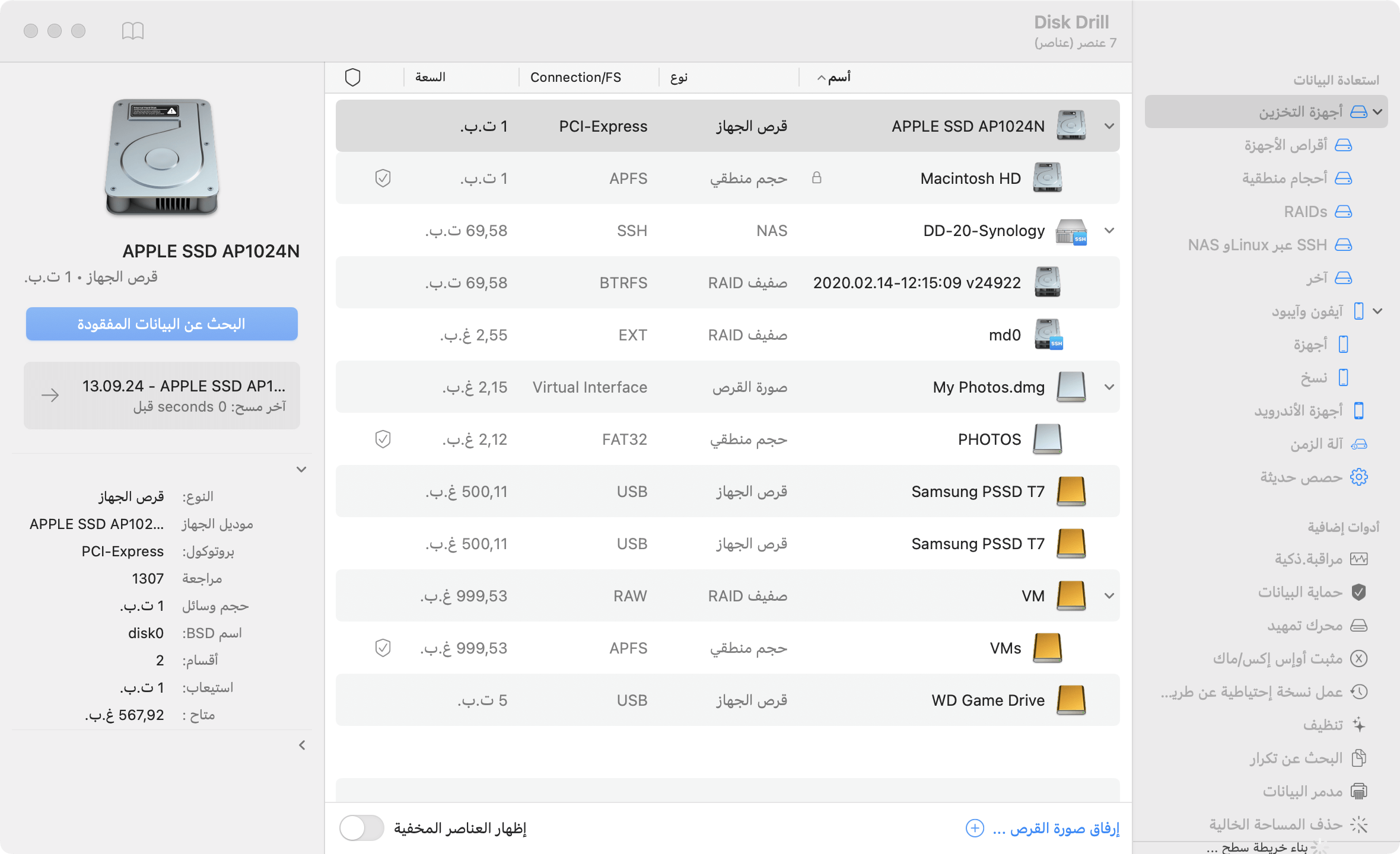Open مراقبة.ذكية tool

tap(1321, 559)
